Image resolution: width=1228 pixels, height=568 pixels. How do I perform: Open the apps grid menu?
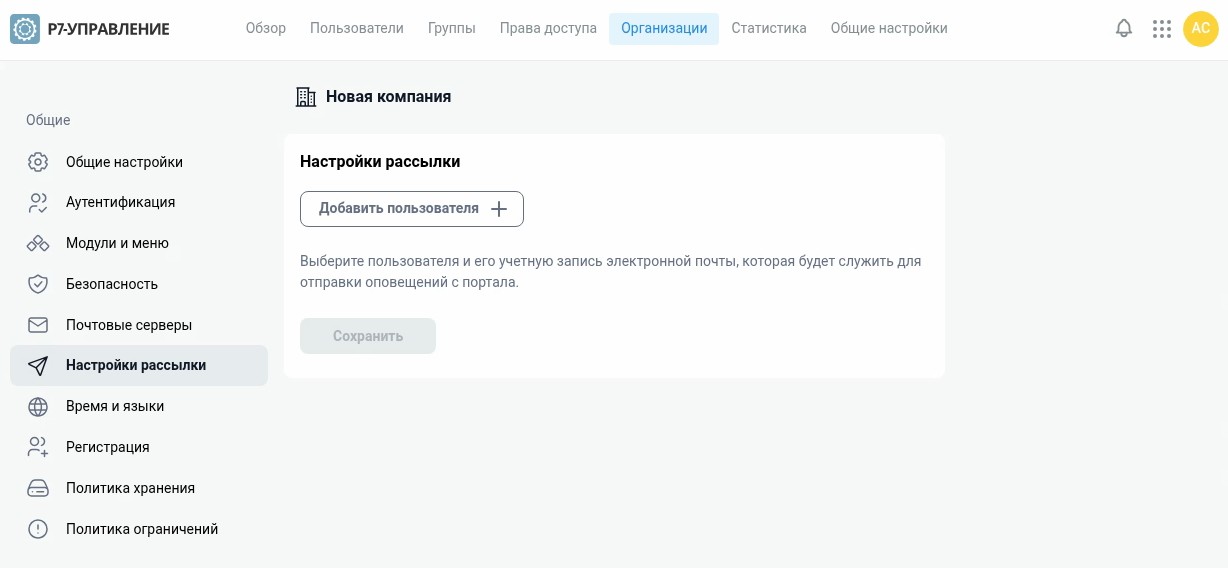pos(1161,29)
